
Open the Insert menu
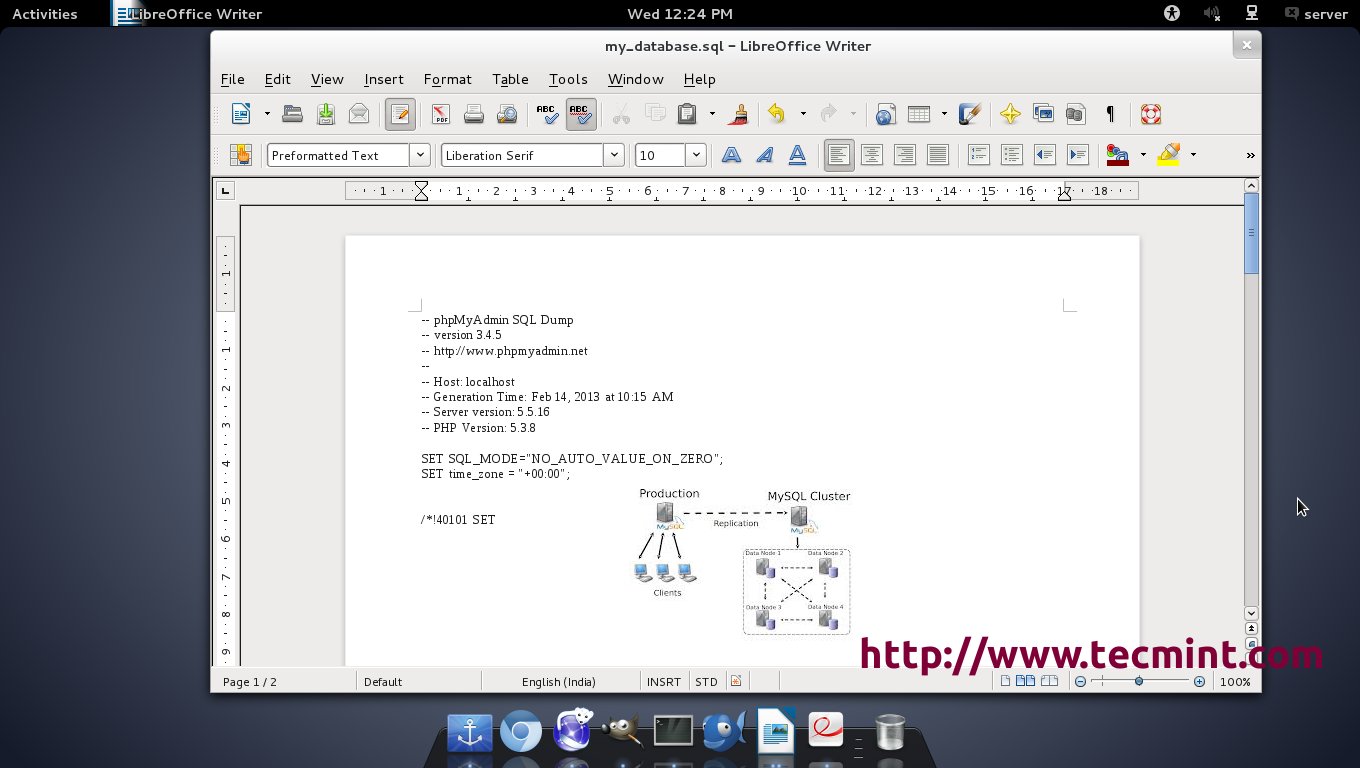pos(384,79)
